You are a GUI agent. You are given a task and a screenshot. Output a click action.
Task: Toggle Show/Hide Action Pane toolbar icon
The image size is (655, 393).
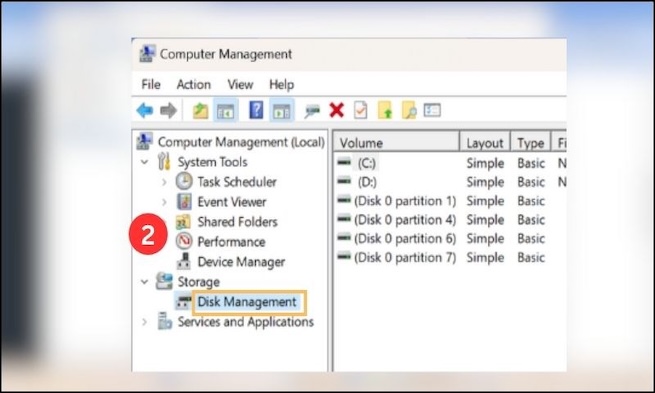[x=282, y=111]
